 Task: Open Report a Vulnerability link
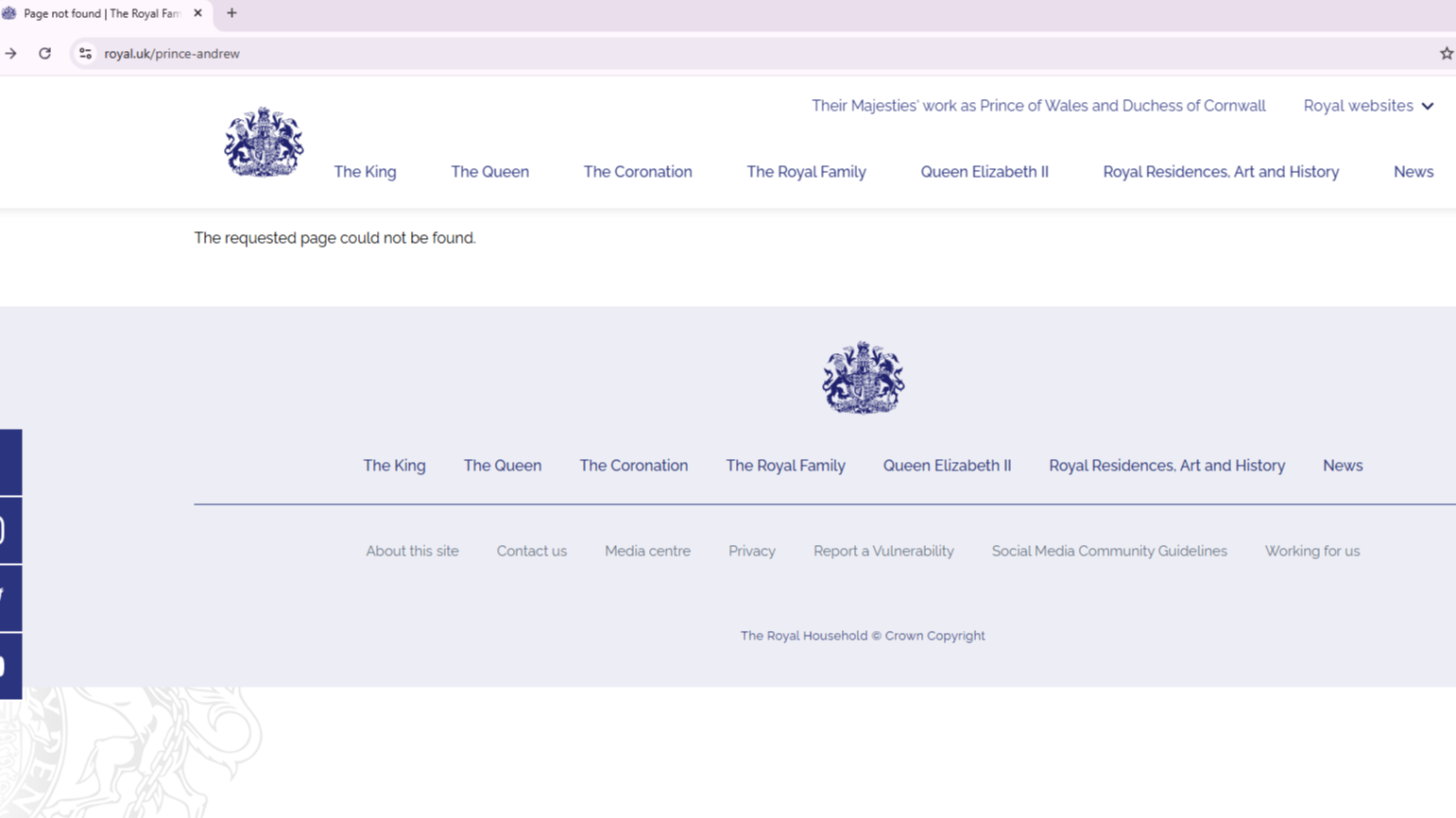point(883,551)
